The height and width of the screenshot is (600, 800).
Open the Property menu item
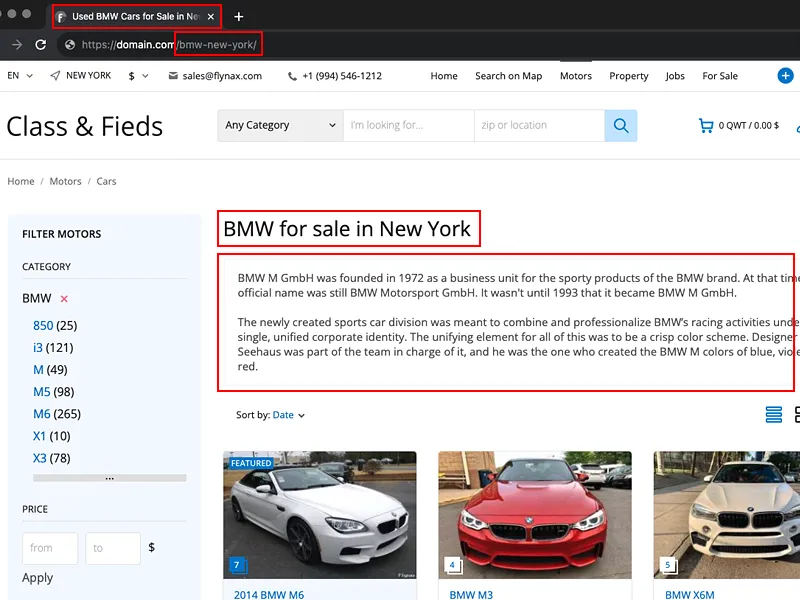pyautogui.click(x=629, y=76)
